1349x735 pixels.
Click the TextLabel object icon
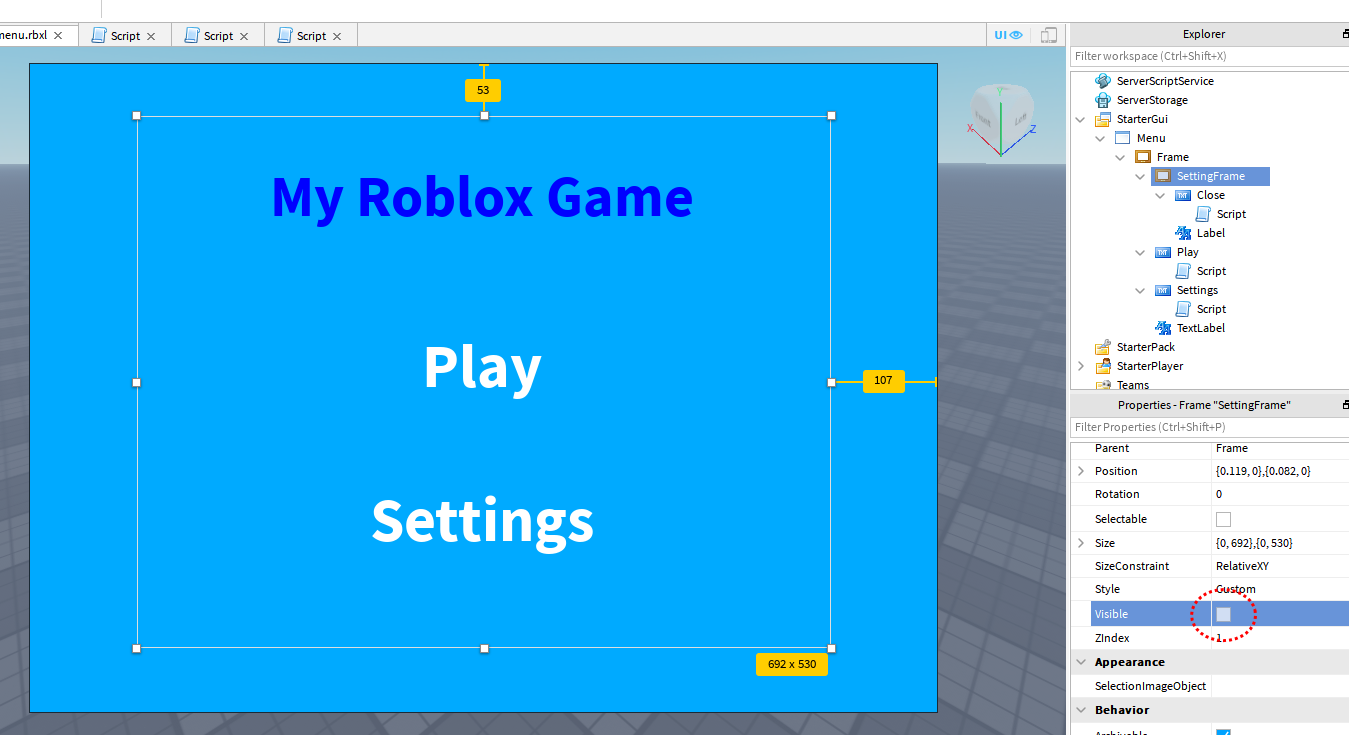(x=1163, y=328)
